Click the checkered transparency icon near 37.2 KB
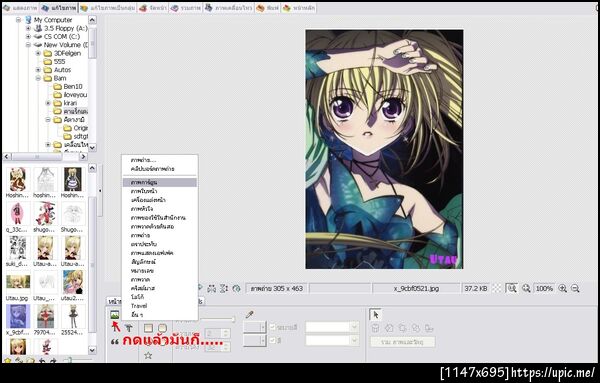600x383 pixels. point(496,288)
